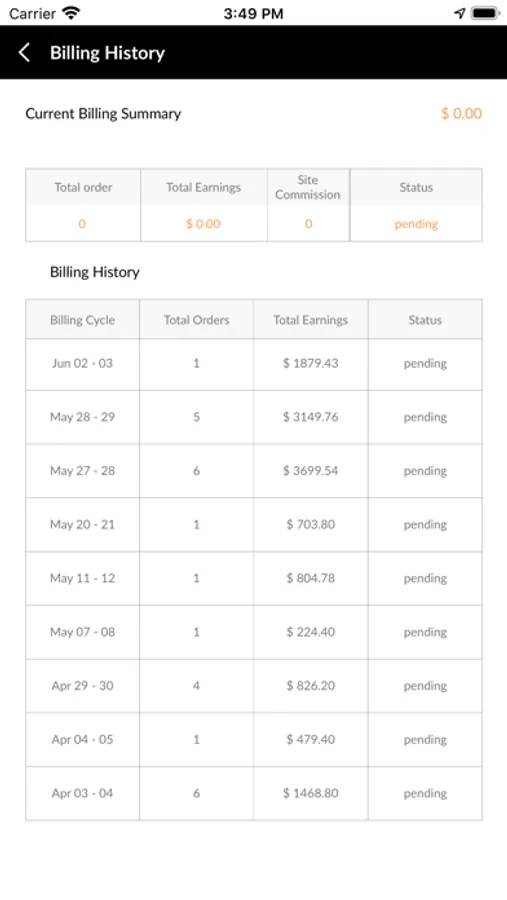507x900 pixels.
Task: Tap the orange pending status in summary
Action: [x=416, y=224]
